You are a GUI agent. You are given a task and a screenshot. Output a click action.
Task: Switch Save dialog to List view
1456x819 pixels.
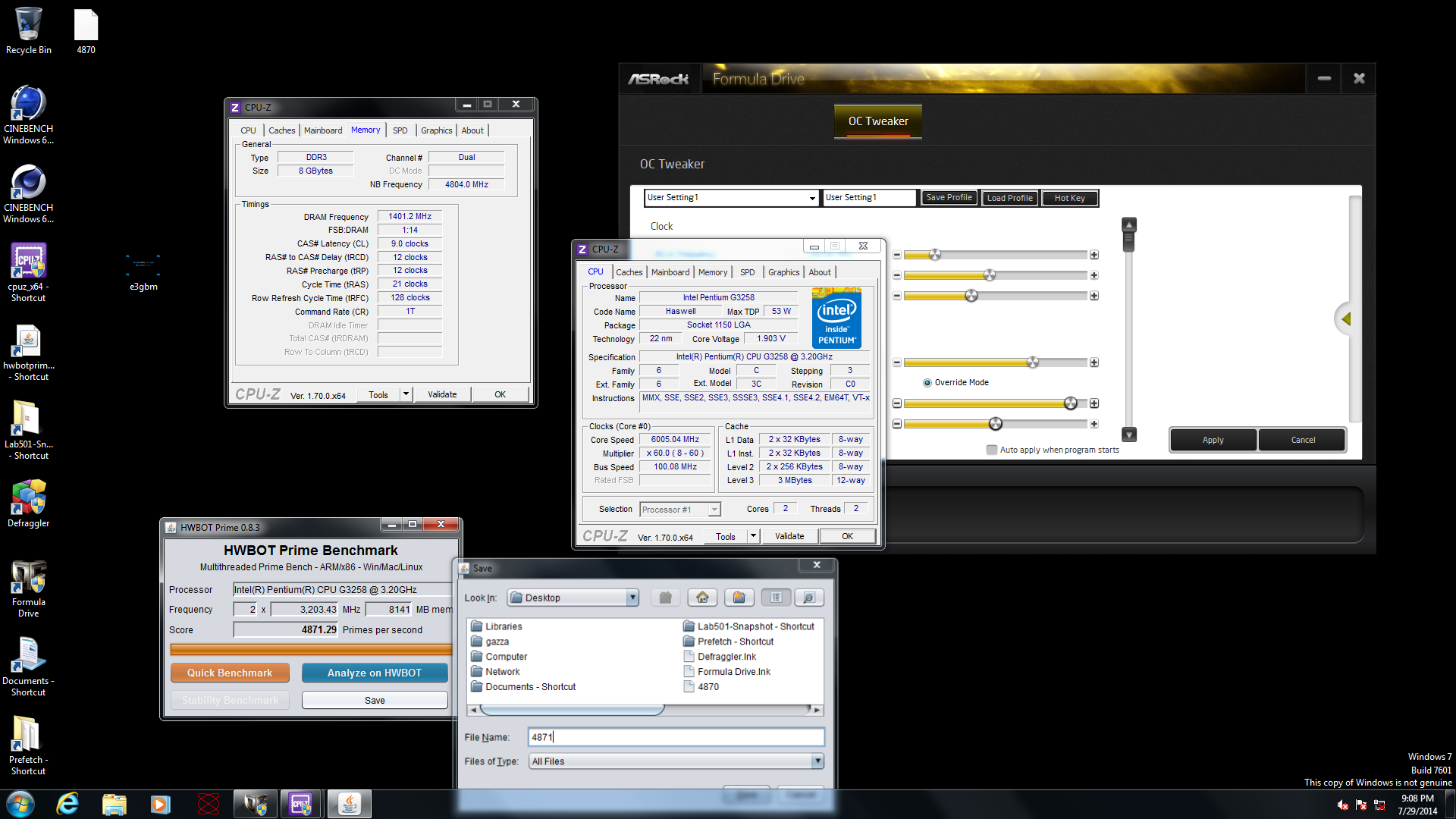coord(776,598)
